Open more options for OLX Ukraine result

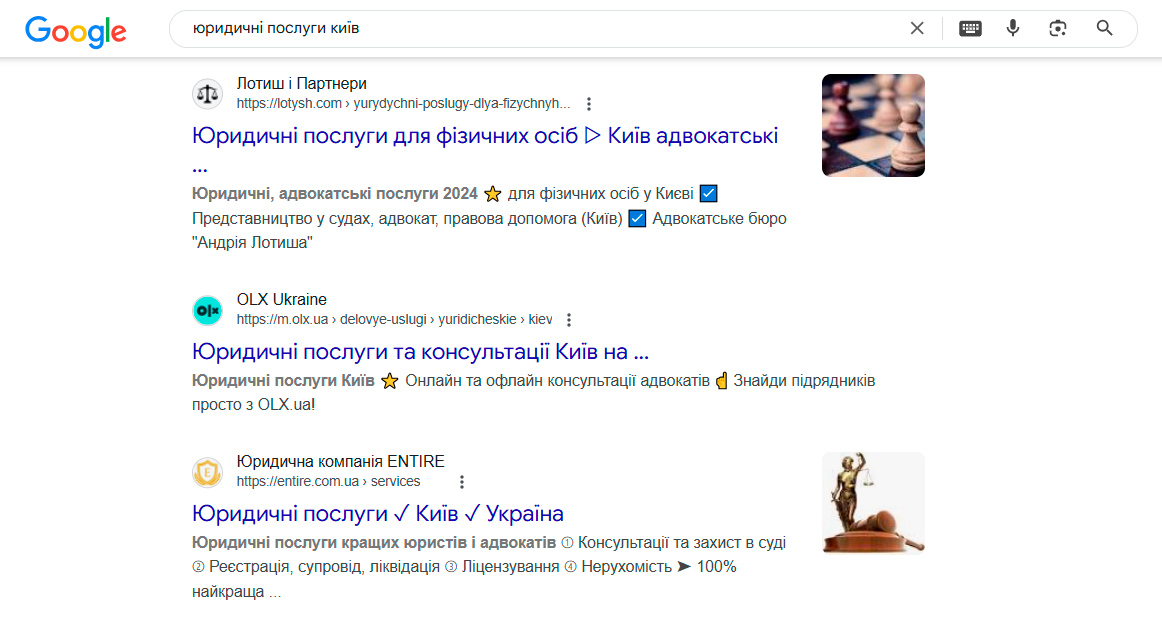click(x=568, y=320)
